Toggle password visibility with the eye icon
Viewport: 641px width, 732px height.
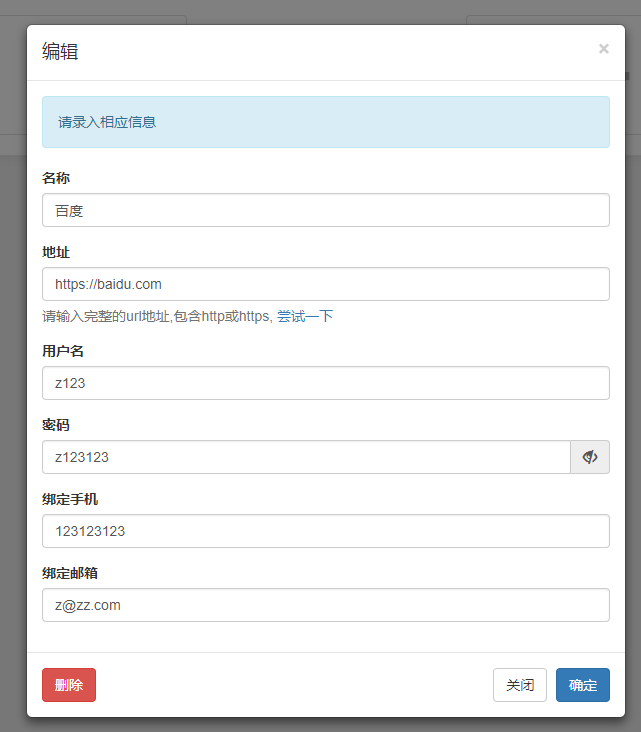pyautogui.click(x=590, y=457)
